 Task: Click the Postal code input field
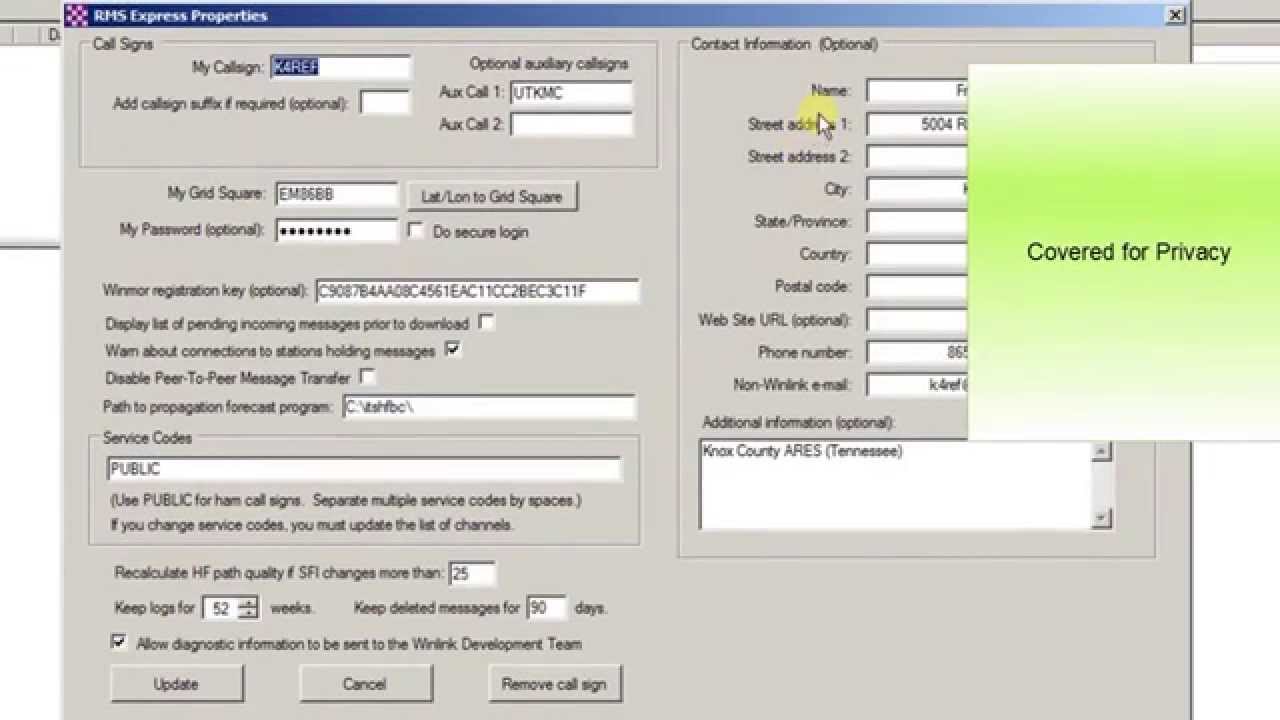tap(917, 287)
